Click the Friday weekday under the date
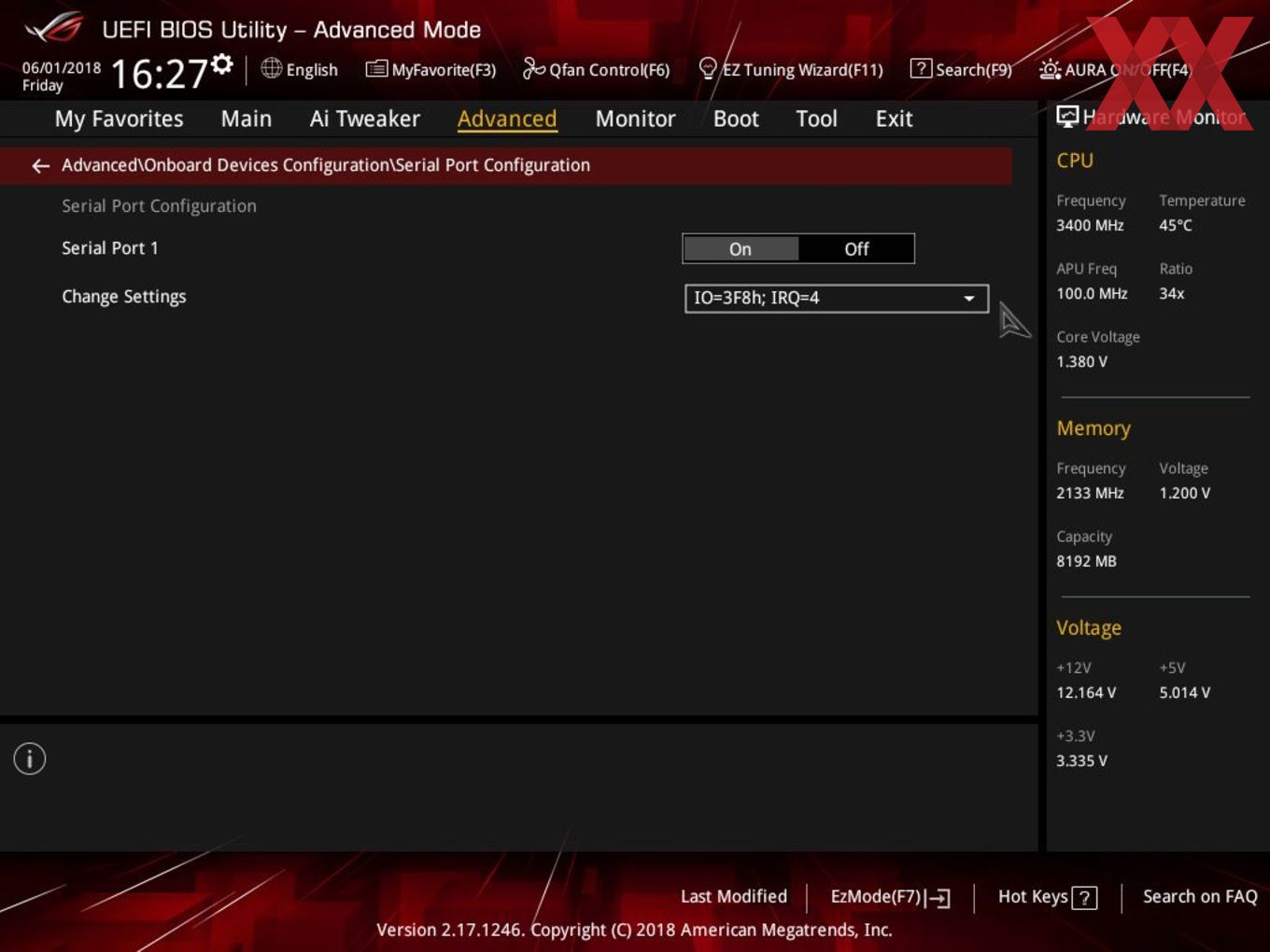This screenshot has height=952, width=1270. (x=43, y=86)
